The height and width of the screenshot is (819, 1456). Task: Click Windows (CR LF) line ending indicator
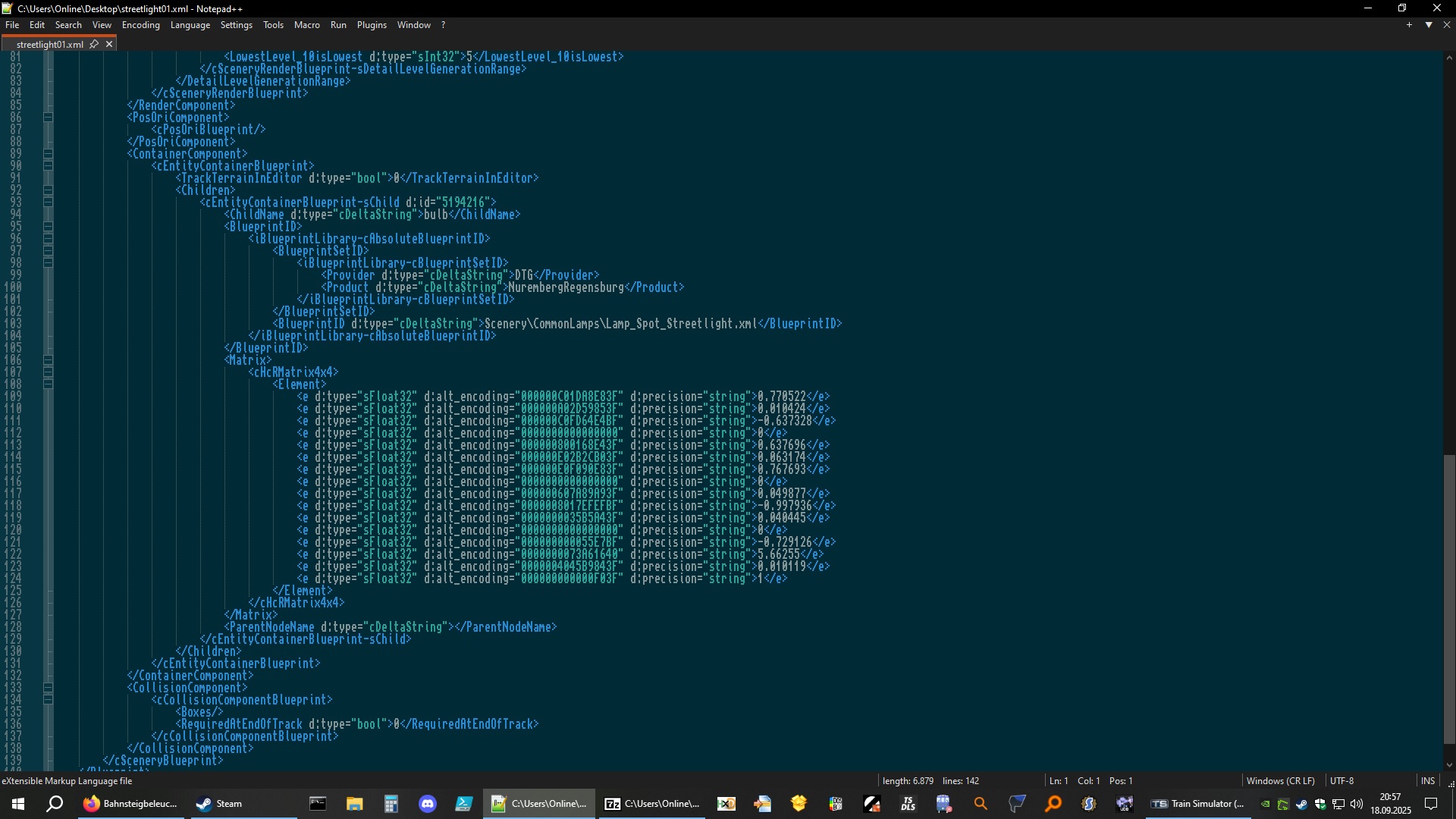(x=1280, y=780)
